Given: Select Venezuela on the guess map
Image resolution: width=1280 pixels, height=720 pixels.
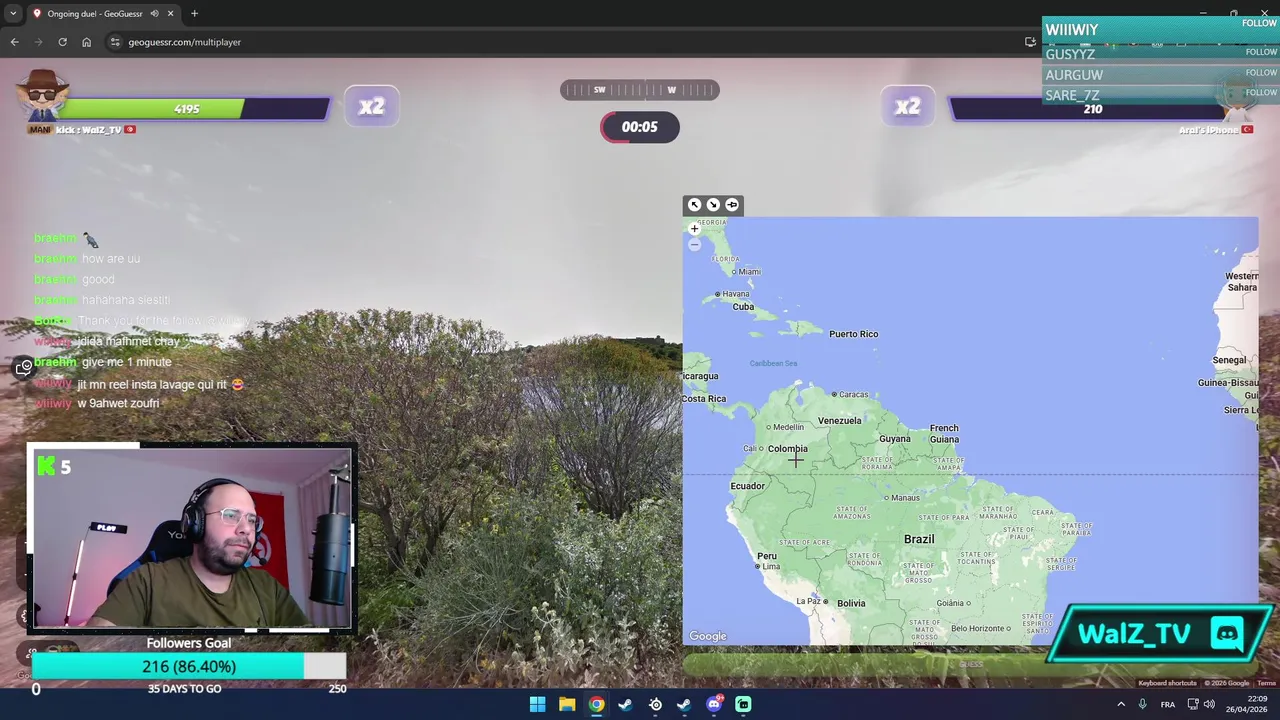Looking at the screenshot, I should pos(839,420).
